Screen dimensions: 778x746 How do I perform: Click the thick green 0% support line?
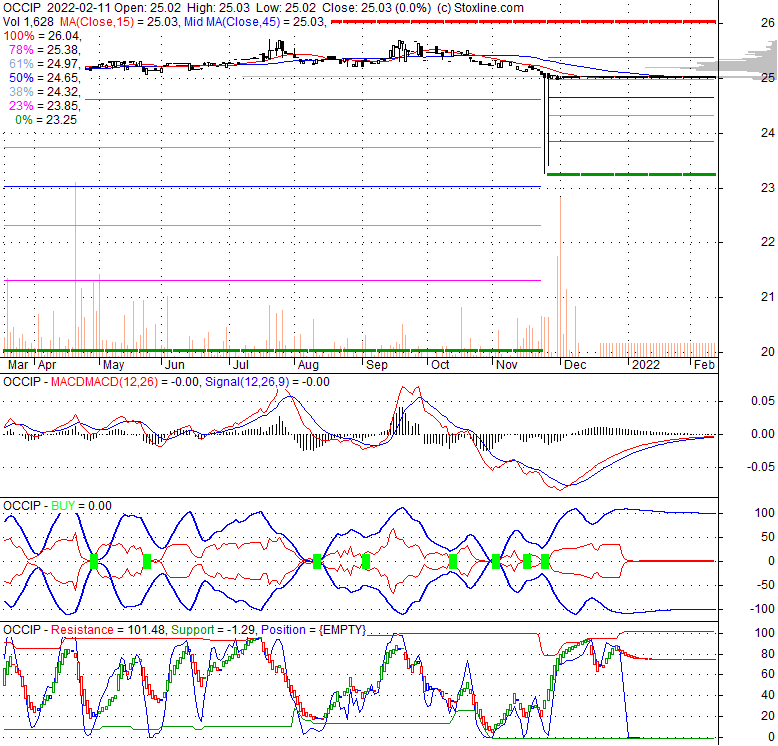point(631,174)
